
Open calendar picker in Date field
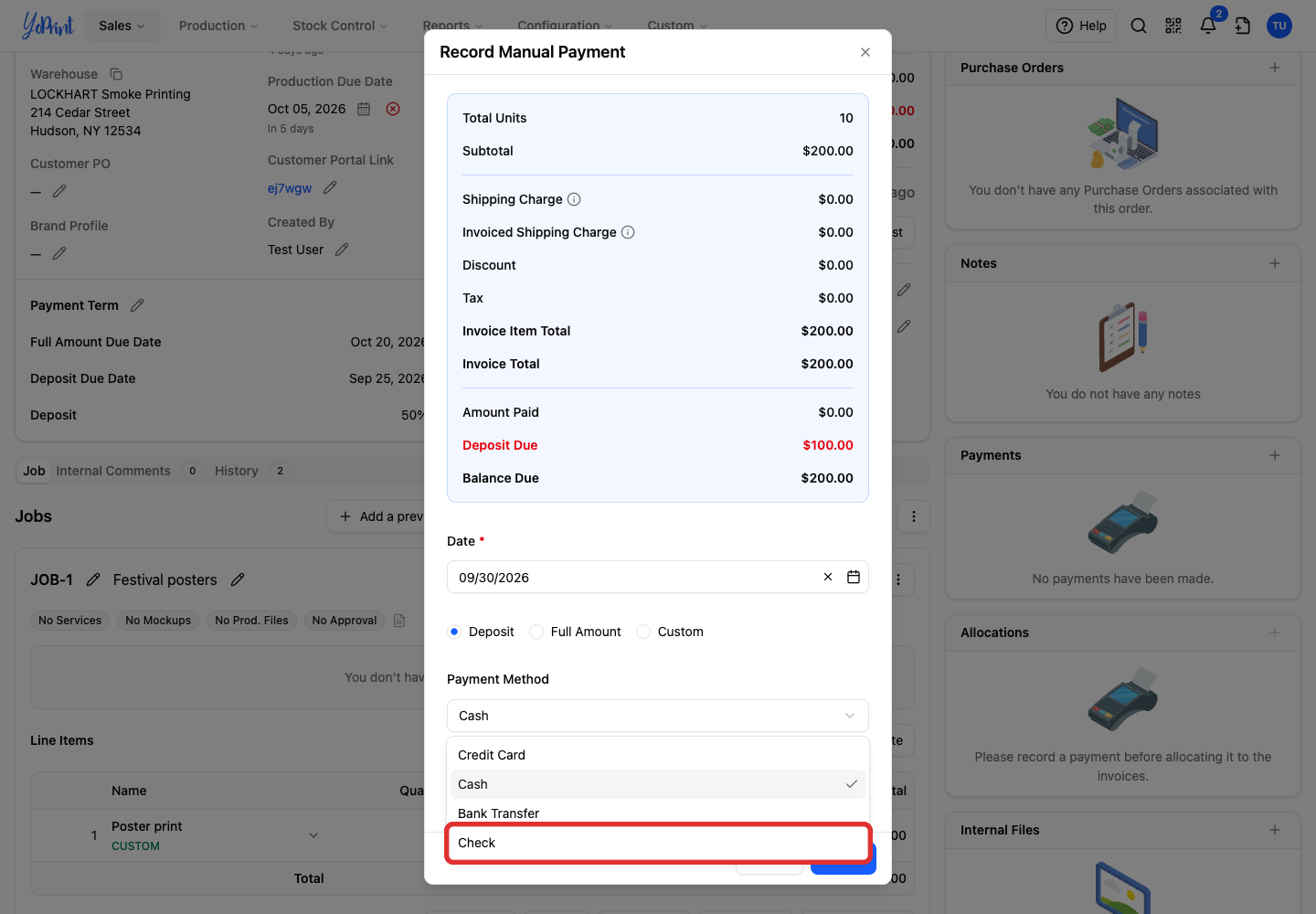pos(854,577)
